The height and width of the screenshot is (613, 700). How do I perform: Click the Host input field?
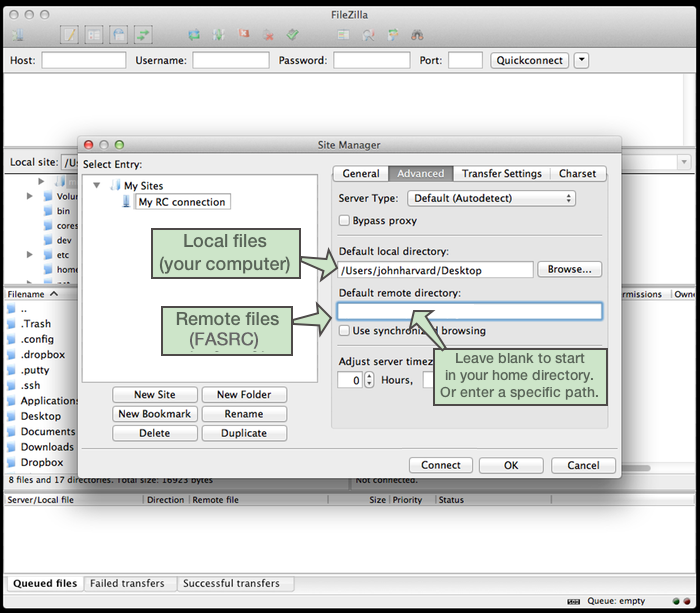[x=83, y=60]
